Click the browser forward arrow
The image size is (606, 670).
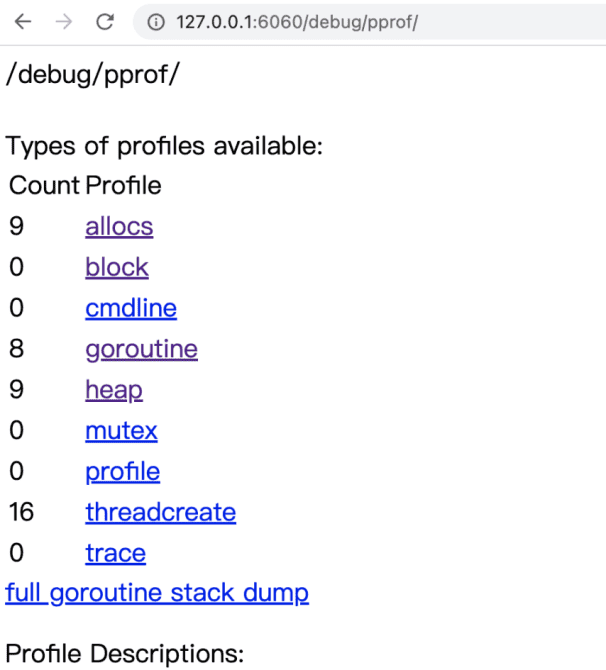[63, 22]
